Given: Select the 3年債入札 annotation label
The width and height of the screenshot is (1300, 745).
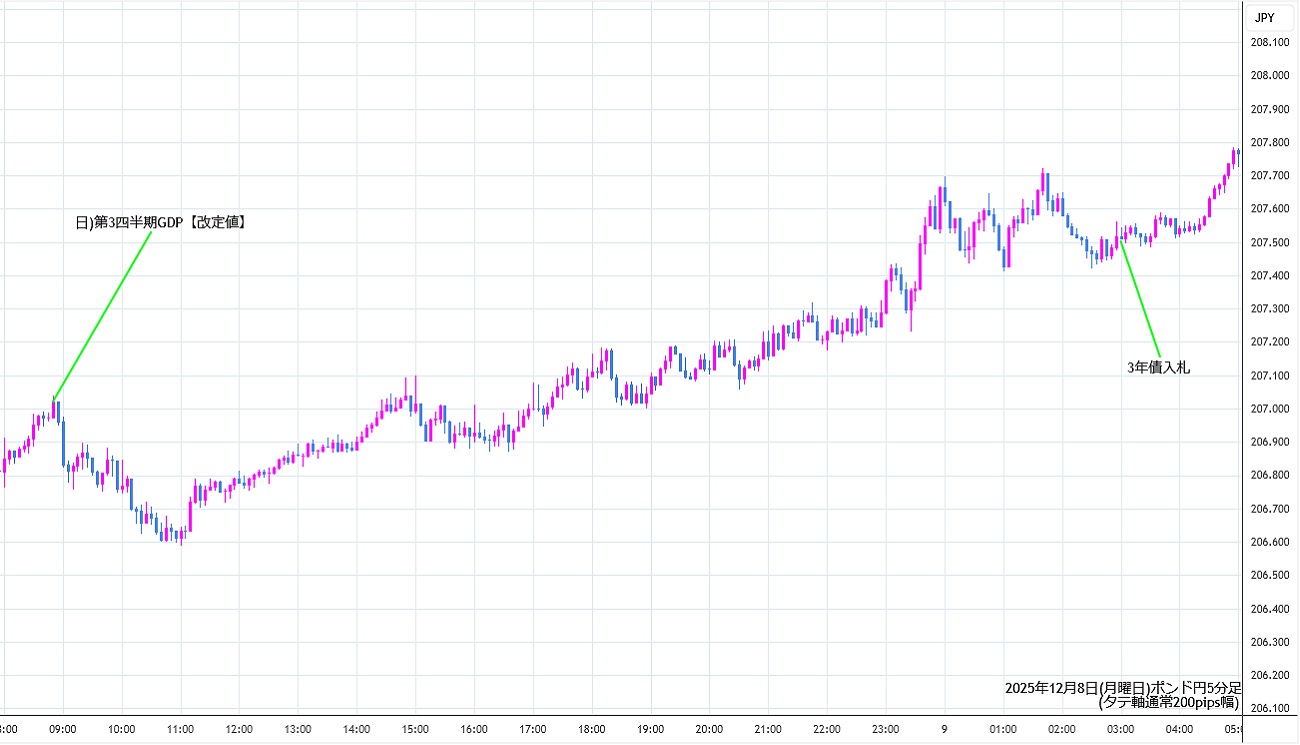Looking at the screenshot, I should 1158,368.
